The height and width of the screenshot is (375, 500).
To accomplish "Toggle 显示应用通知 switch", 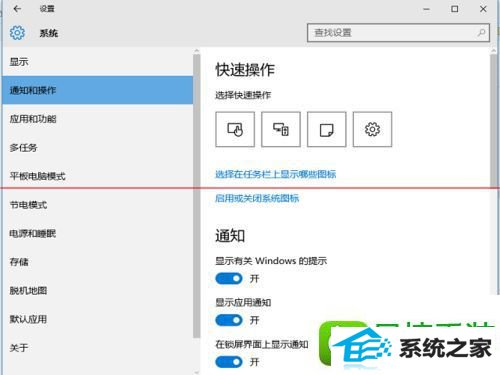I will point(229,320).
